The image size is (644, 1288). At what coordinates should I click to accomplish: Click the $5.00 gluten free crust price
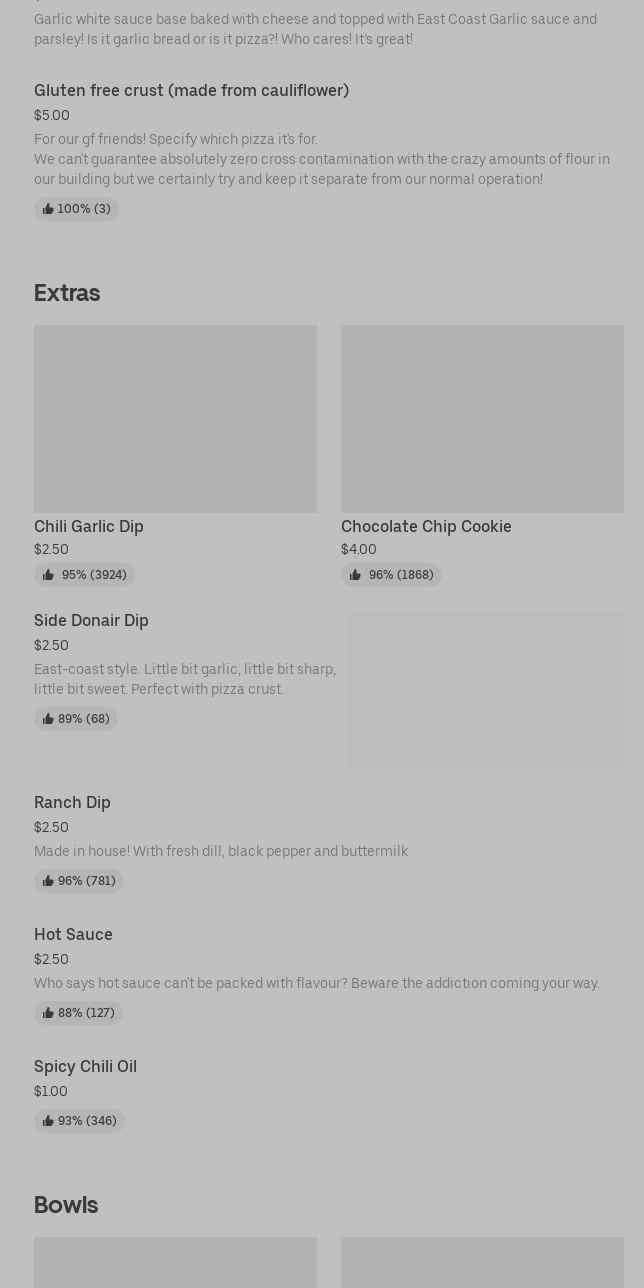pyautogui.click(x=52, y=115)
